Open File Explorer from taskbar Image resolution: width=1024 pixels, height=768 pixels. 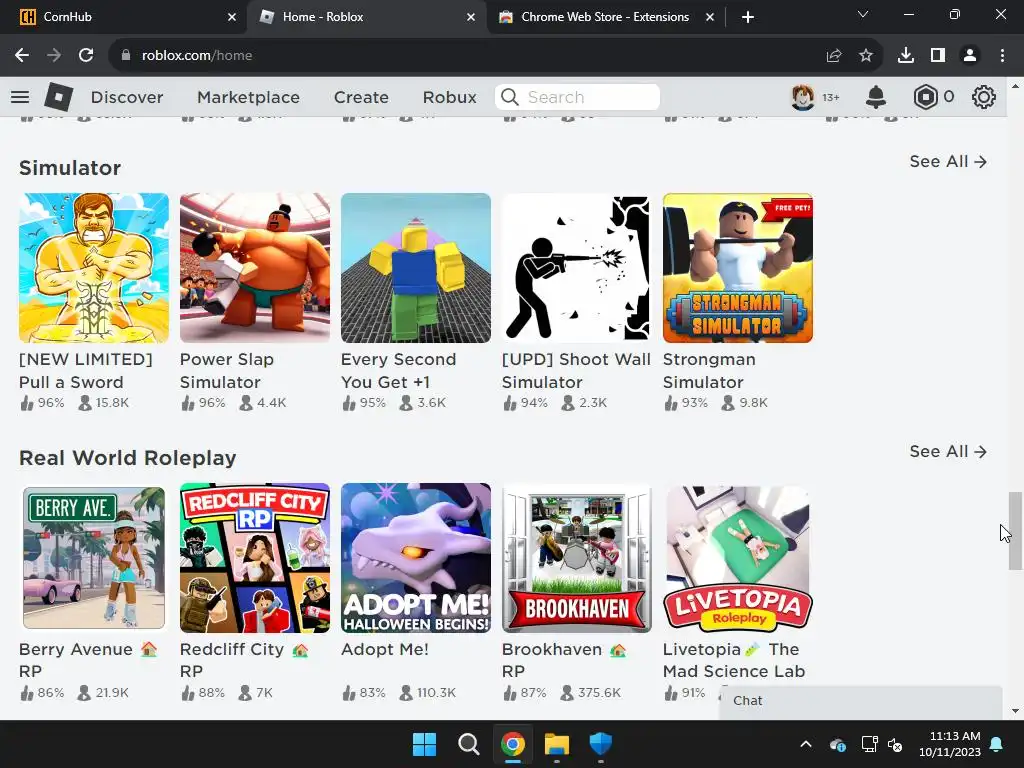coord(557,744)
